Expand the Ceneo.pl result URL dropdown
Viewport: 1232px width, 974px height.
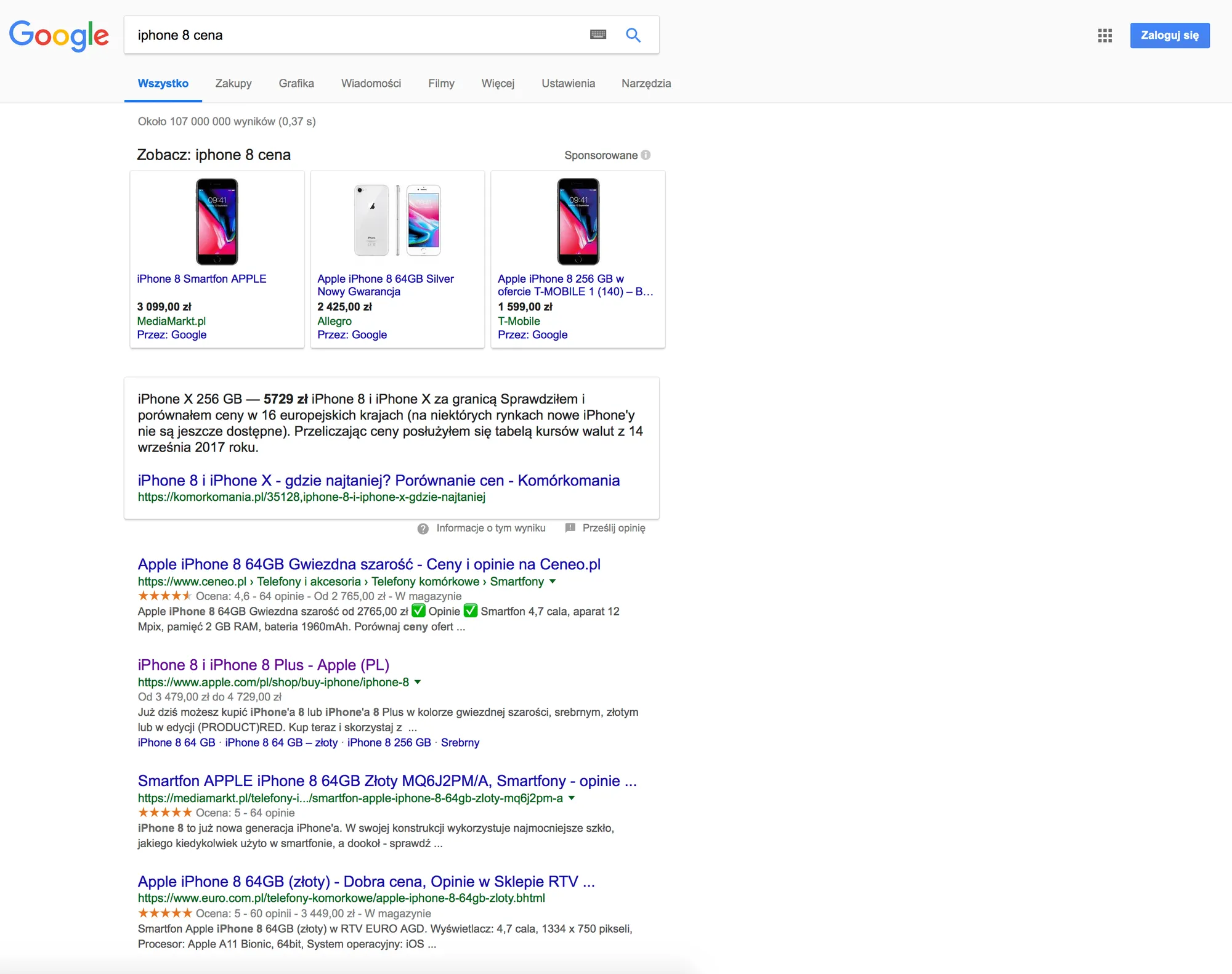[553, 582]
